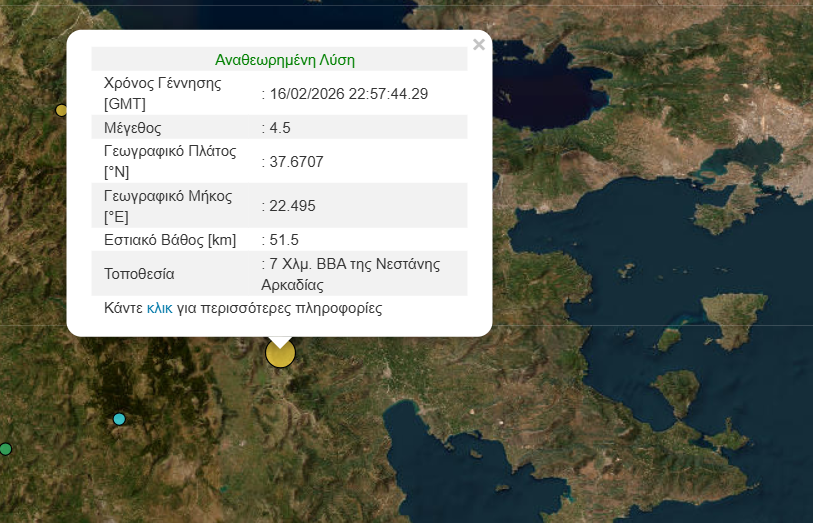Click the Χρόνος Γέννησης [GMT] label
813x523 pixels.
pyautogui.click(x=162, y=94)
